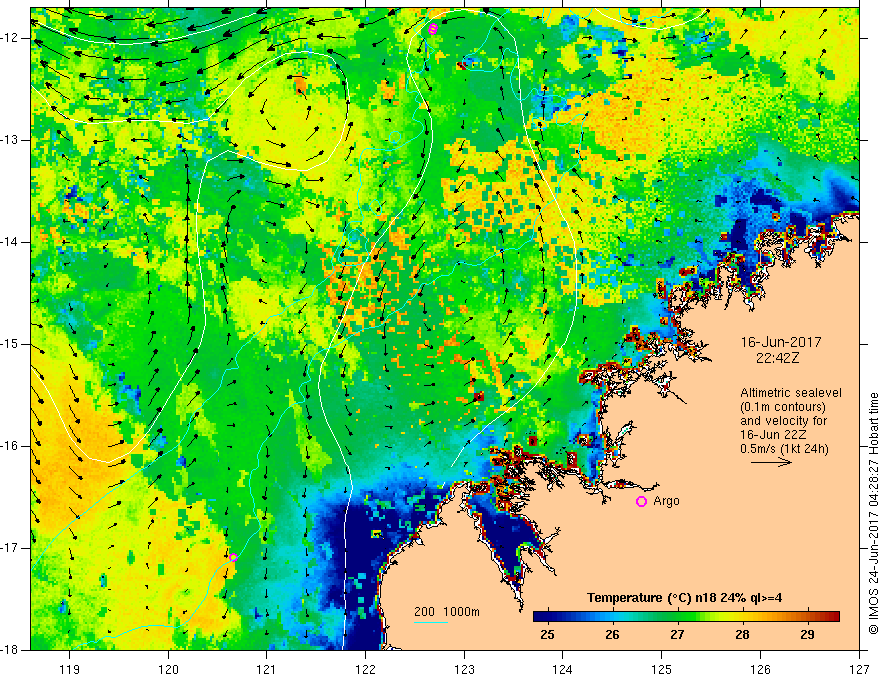
Task: Click the '200' depth contour label
Action: [x=424, y=612]
